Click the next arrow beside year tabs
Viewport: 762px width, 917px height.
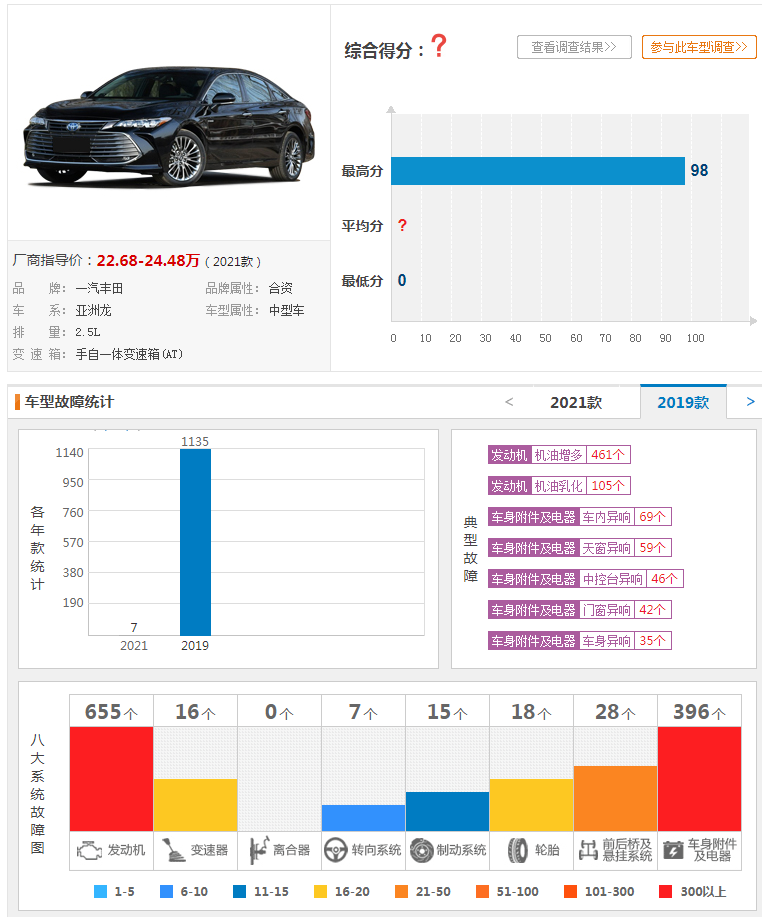pos(750,402)
